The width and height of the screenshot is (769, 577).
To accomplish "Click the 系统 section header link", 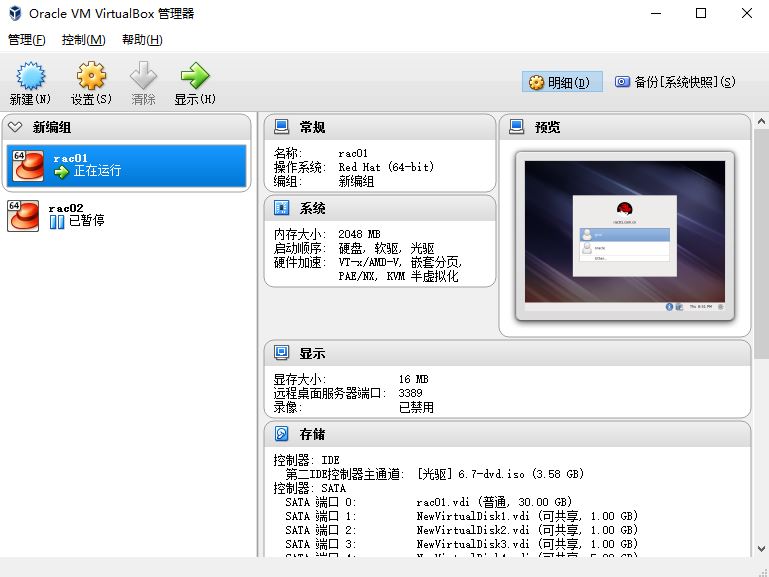I will tap(312, 208).
